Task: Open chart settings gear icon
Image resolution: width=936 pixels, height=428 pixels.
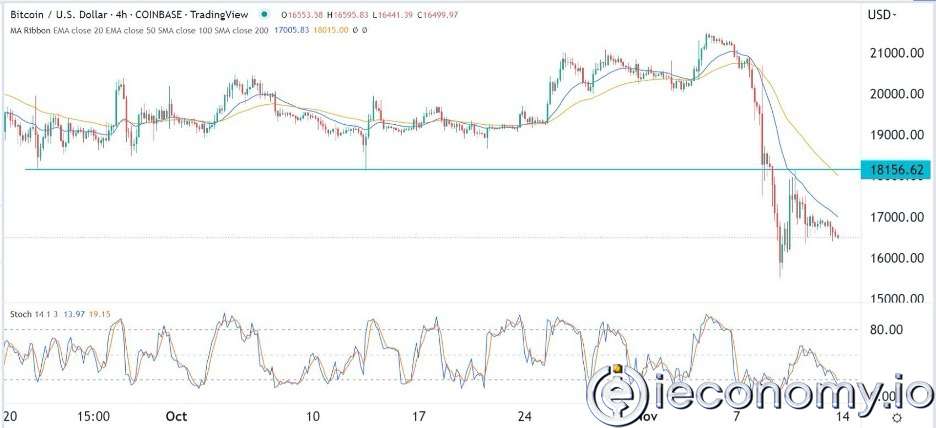Action: click(895, 417)
